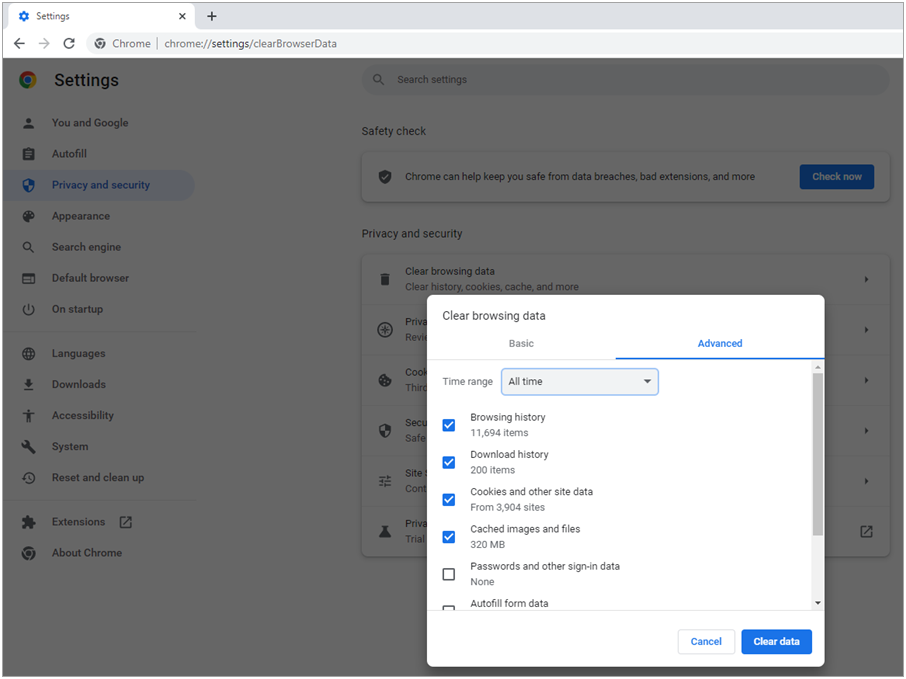The image size is (906, 679).
Task: Click the person icon for You and Google
Action: pos(28,123)
